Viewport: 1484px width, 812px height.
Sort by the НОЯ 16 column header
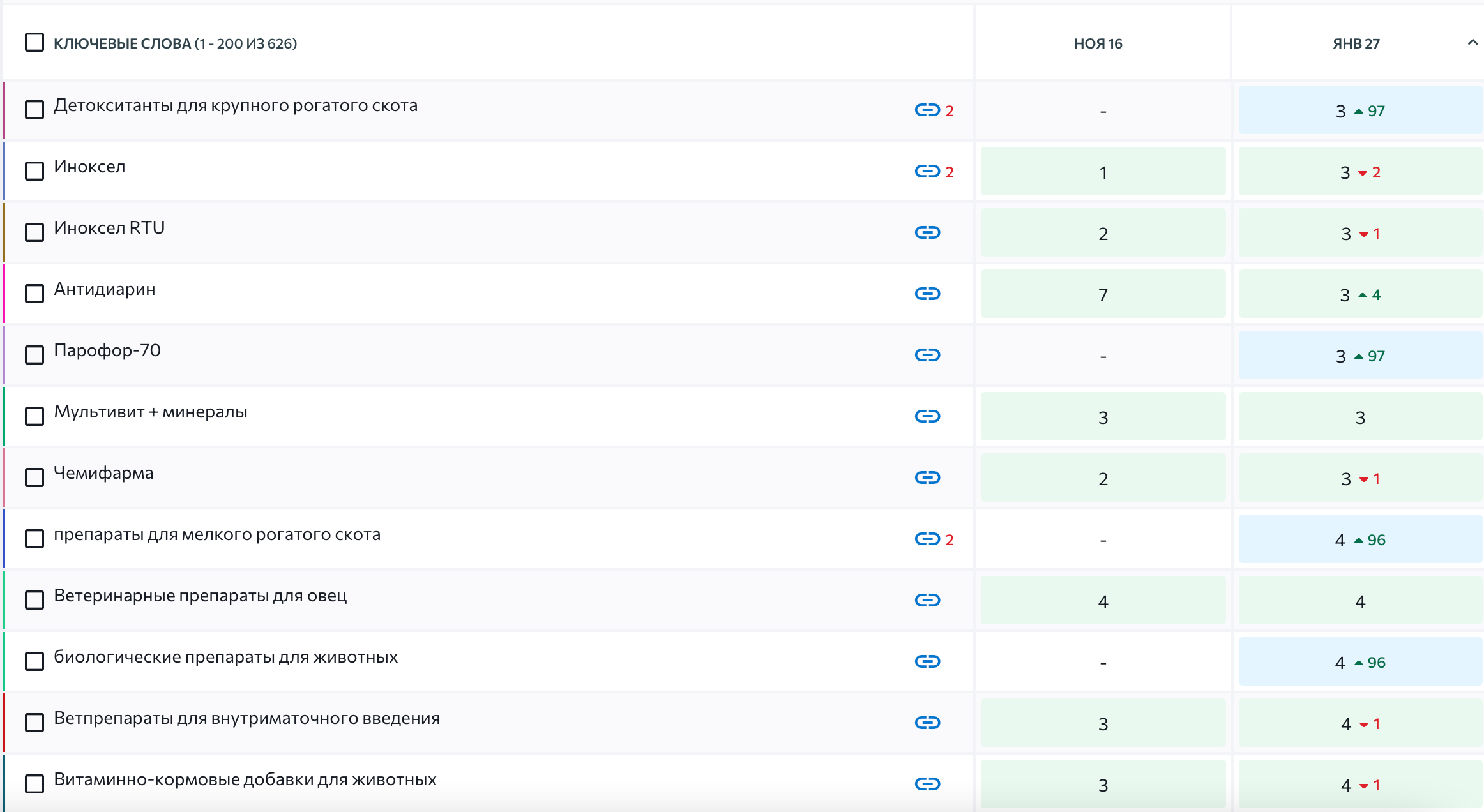click(1098, 43)
